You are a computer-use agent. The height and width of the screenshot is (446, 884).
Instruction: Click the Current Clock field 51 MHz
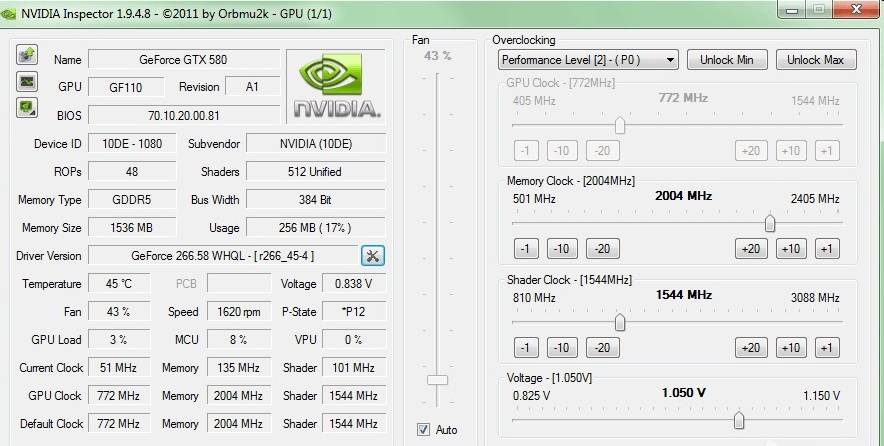(119, 368)
